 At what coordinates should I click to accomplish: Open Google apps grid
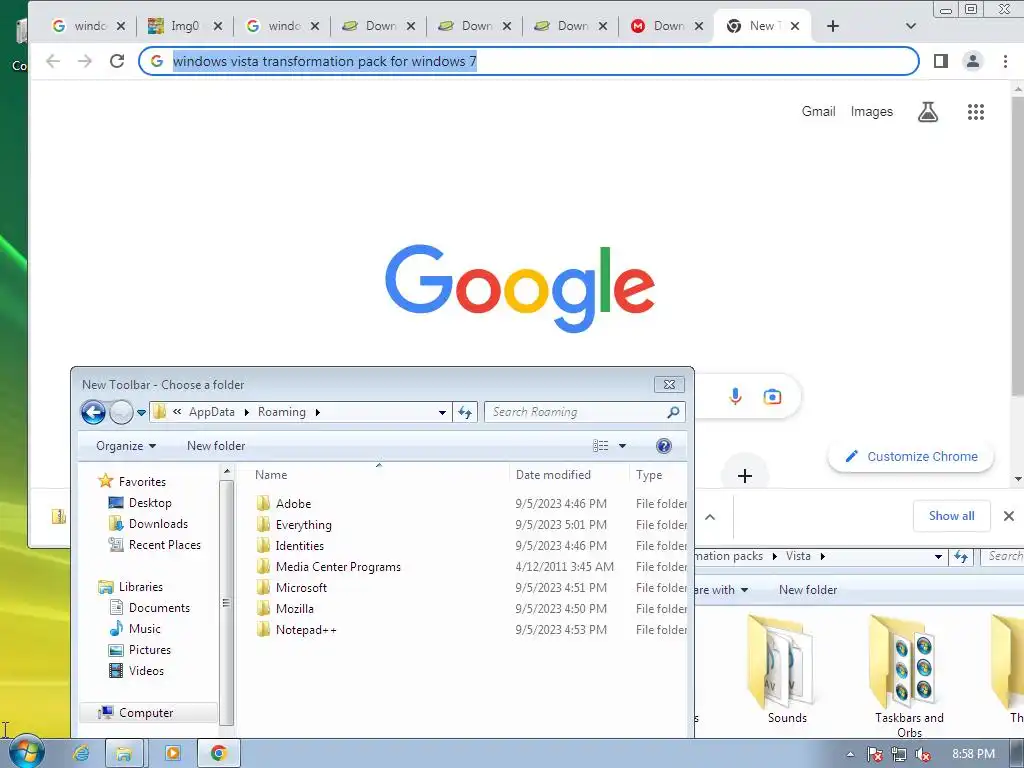[976, 112]
